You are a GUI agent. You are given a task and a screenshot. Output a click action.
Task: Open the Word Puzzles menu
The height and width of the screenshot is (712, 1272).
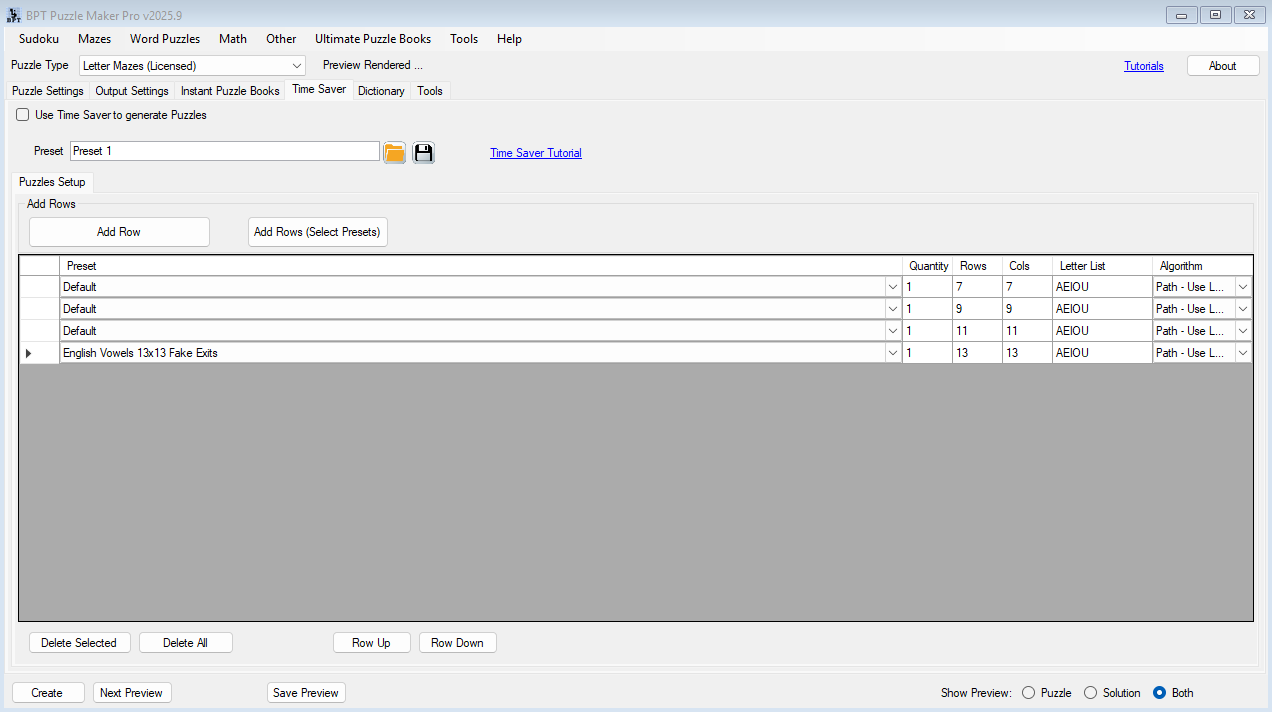point(165,39)
